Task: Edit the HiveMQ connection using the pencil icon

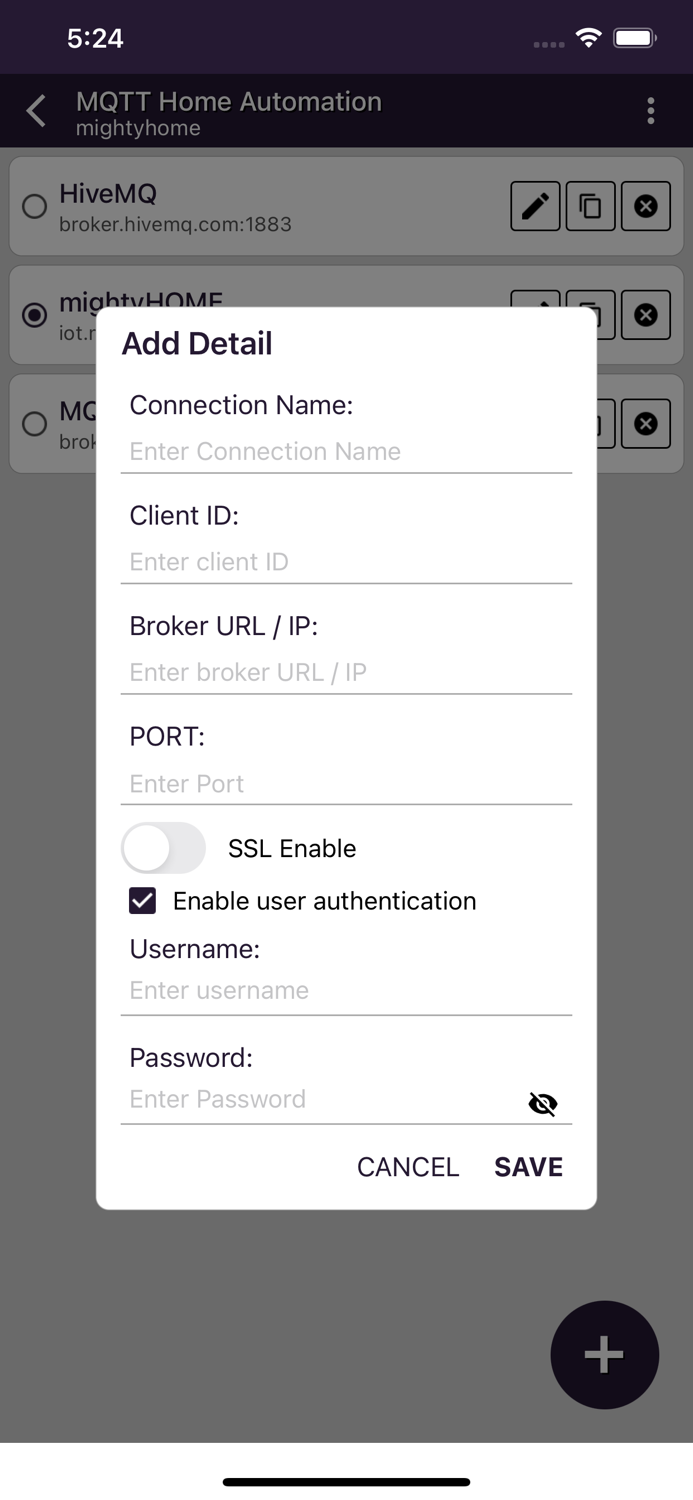Action: [535, 206]
